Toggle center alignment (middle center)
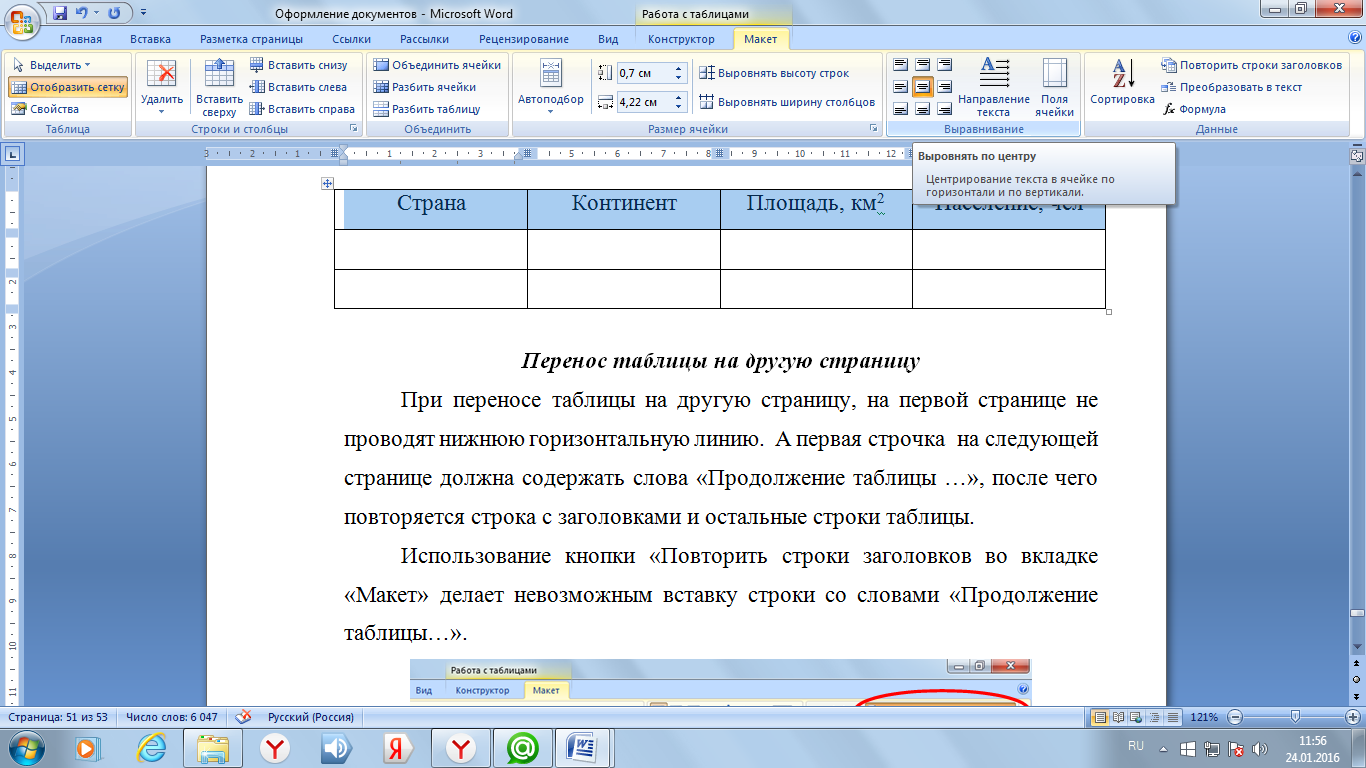The image size is (1366, 768). (x=923, y=87)
